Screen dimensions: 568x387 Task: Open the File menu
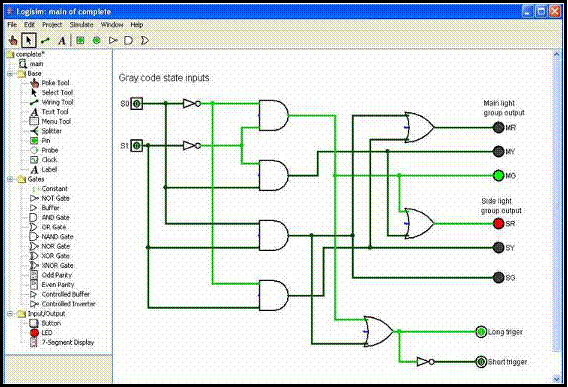pos(12,25)
